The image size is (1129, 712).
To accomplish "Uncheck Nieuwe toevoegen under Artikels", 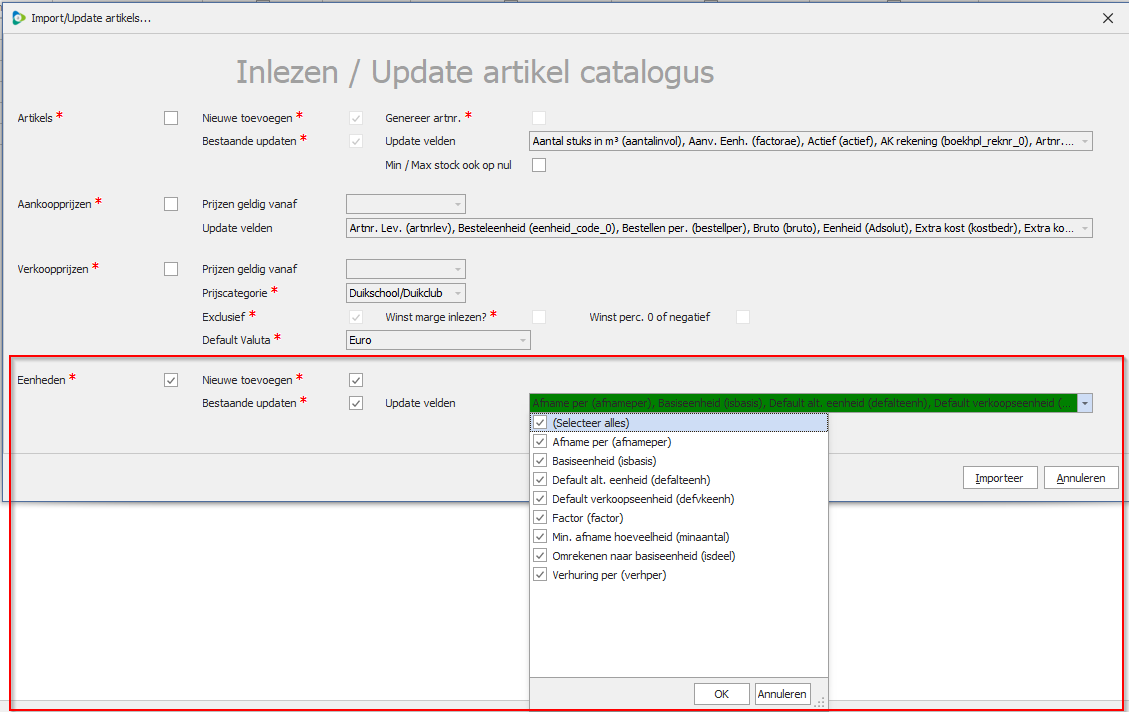I will pyautogui.click(x=356, y=118).
